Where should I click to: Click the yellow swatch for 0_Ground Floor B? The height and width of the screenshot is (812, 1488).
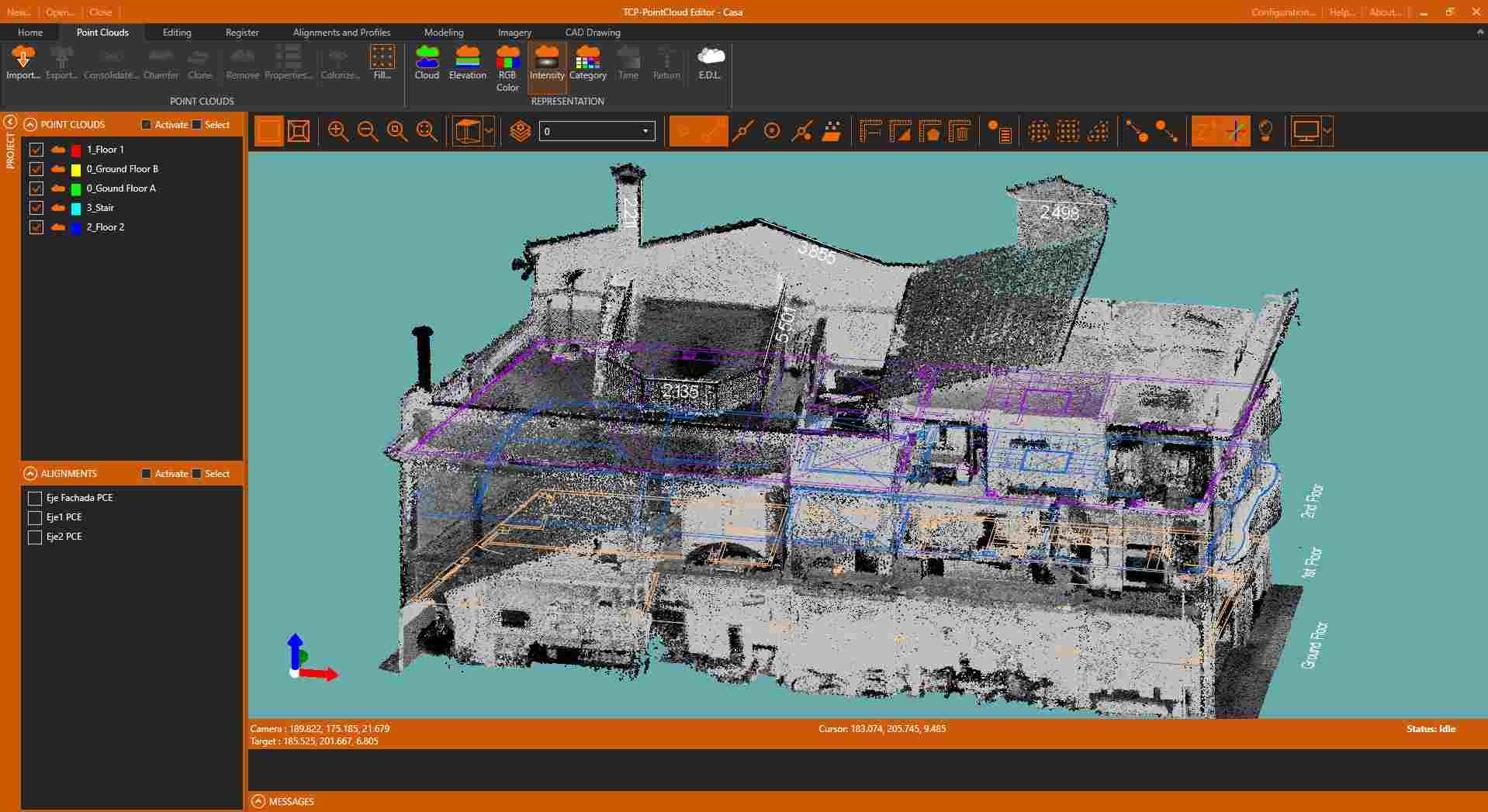tap(75, 168)
